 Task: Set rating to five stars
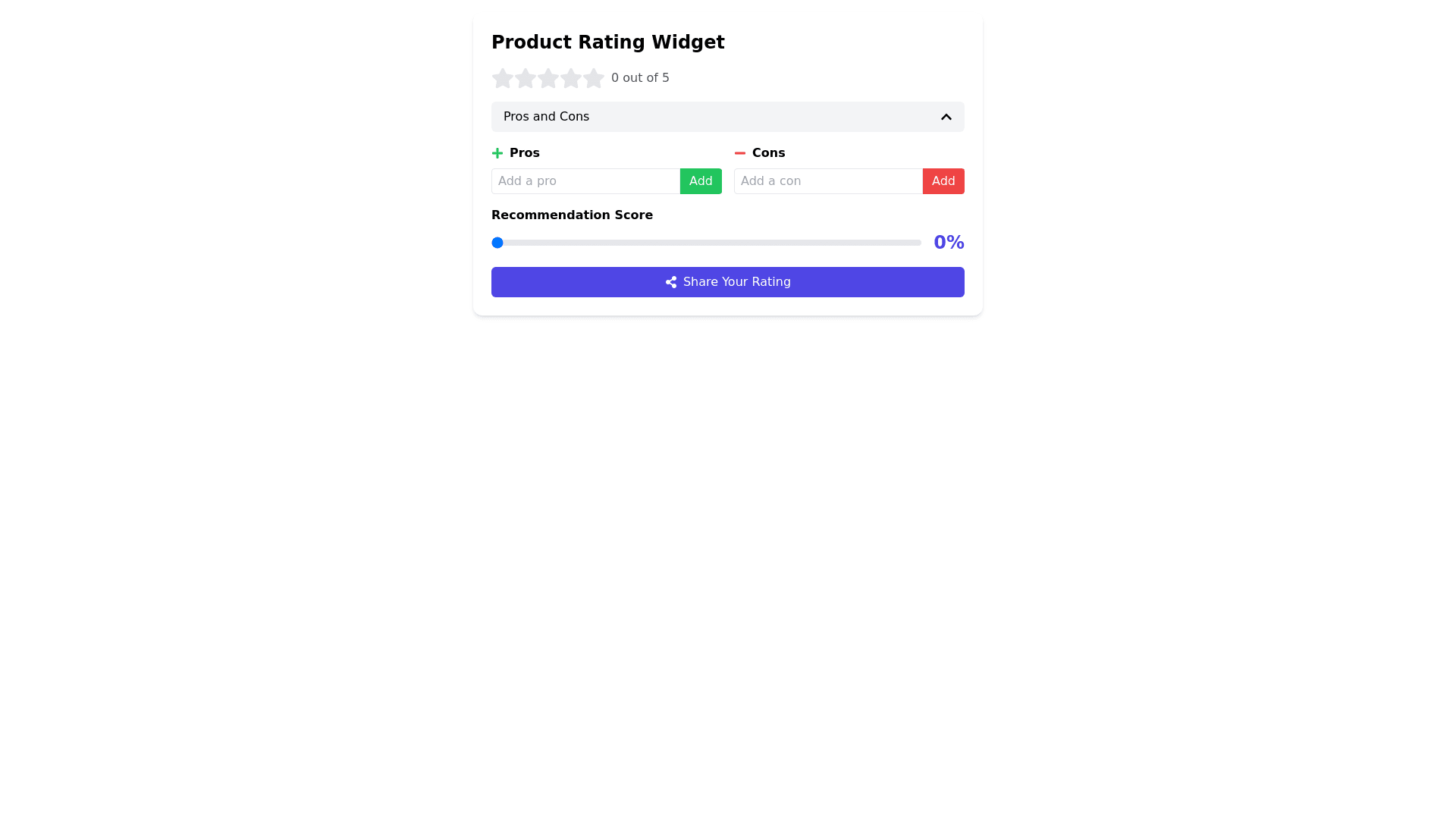pyautogui.click(x=593, y=78)
